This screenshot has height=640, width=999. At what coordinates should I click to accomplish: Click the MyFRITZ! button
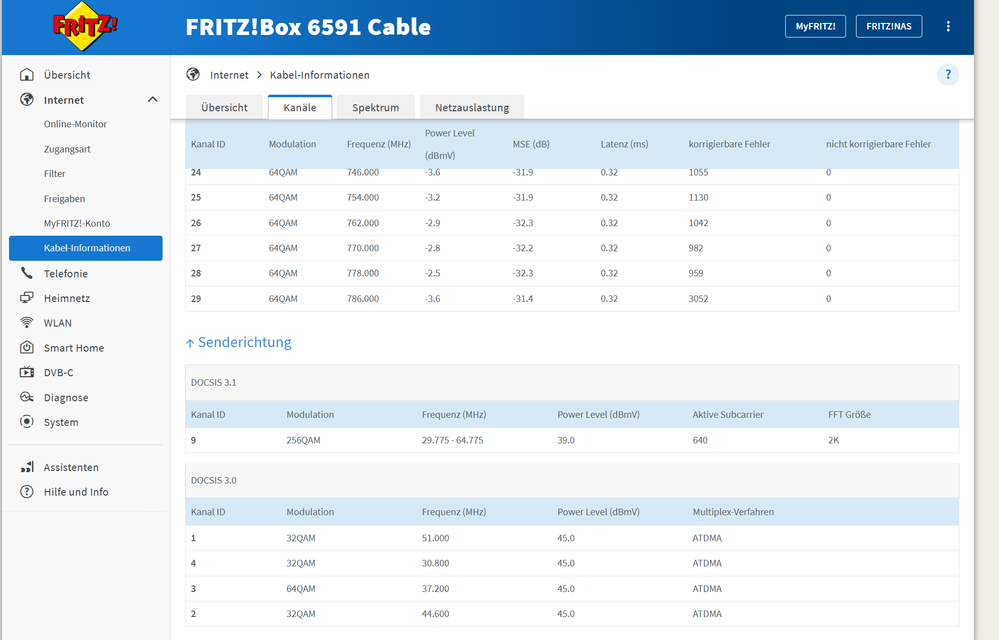tap(816, 26)
